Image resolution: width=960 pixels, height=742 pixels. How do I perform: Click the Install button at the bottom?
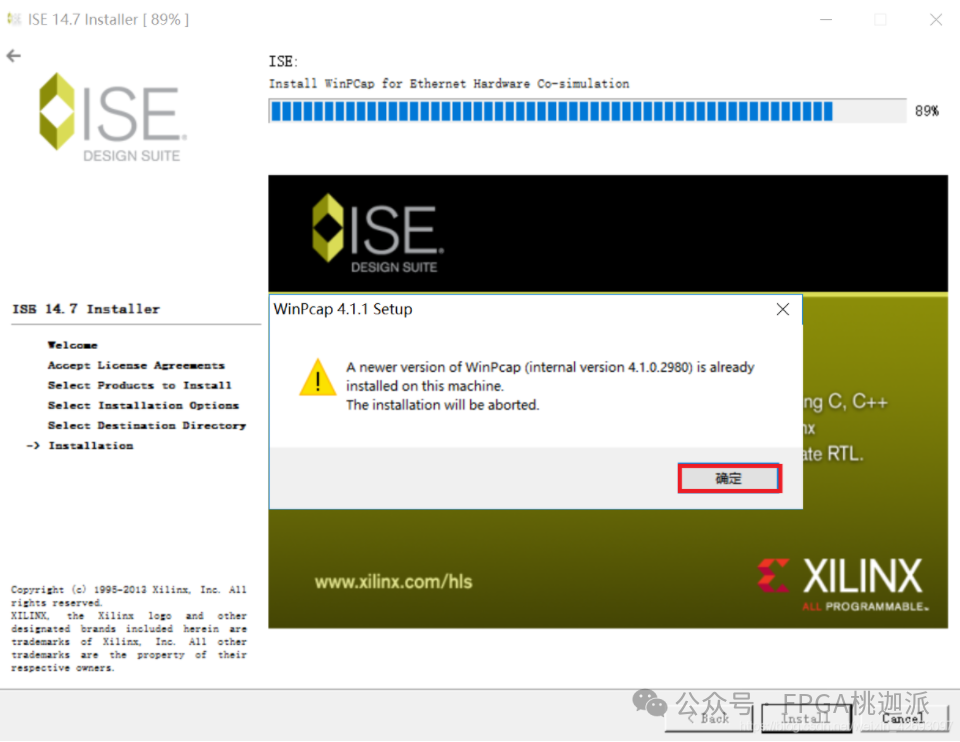(x=806, y=718)
